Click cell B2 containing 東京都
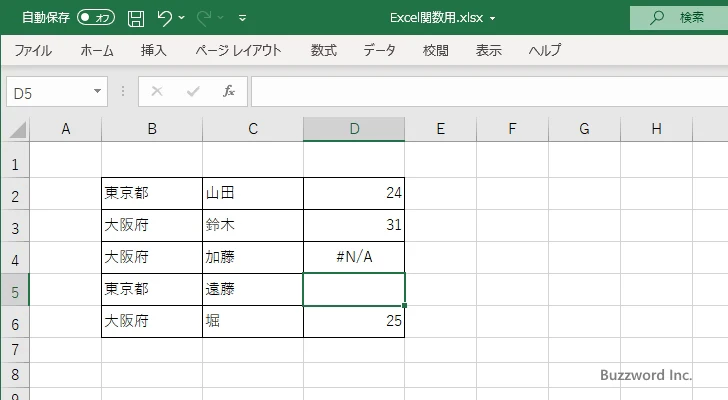This screenshot has width=728, height=400. point(152,194)
